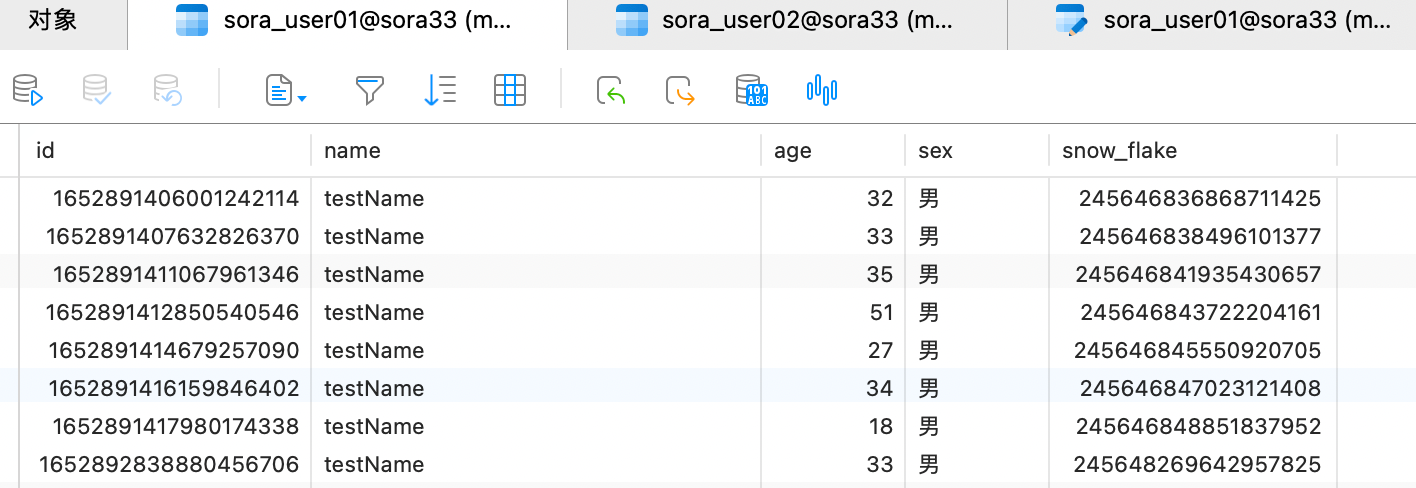This screenshot has height=488, width=1416.
Task: Click the age column header
Action: coord(793,151)
